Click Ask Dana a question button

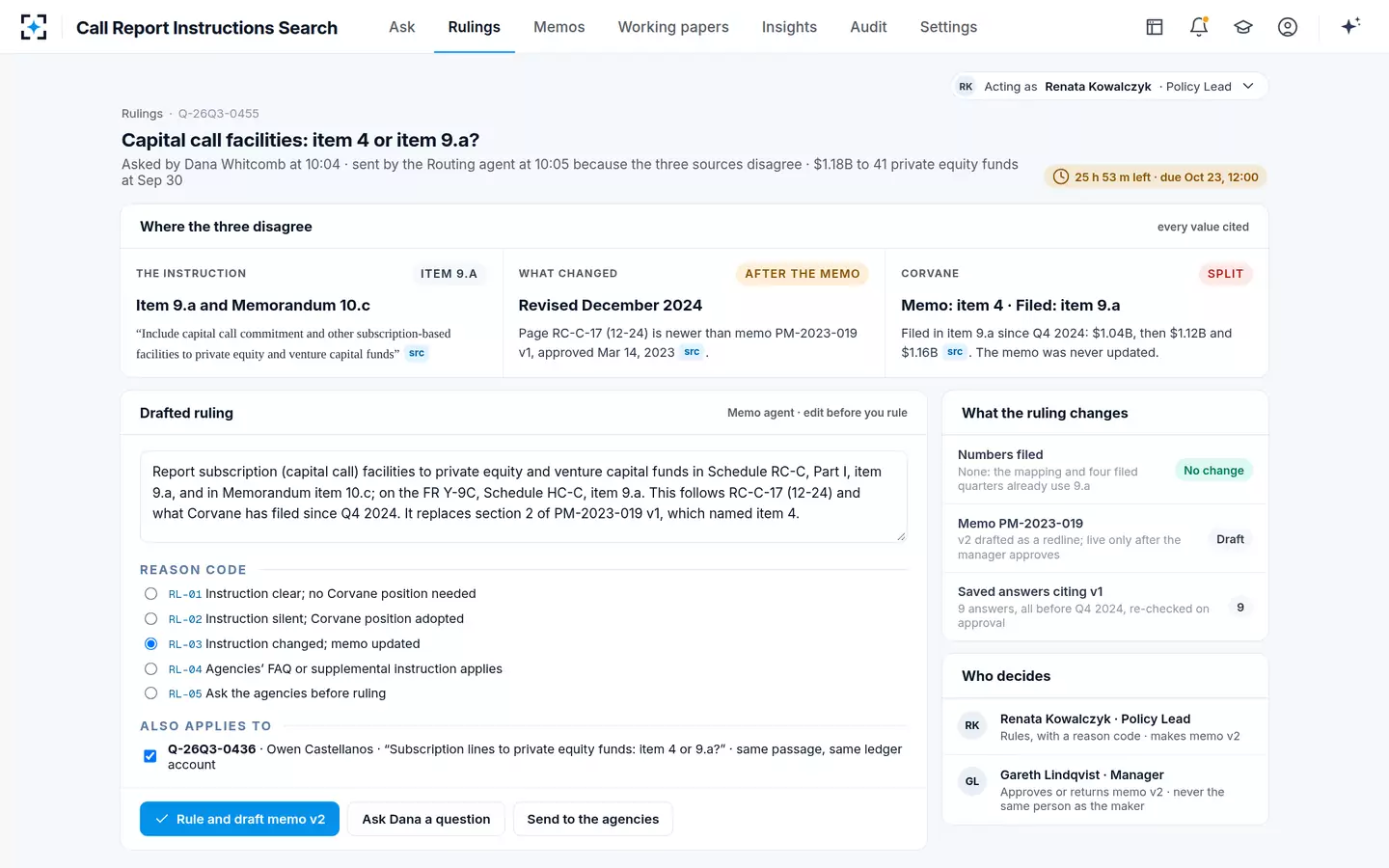click(x=426, y=819)
